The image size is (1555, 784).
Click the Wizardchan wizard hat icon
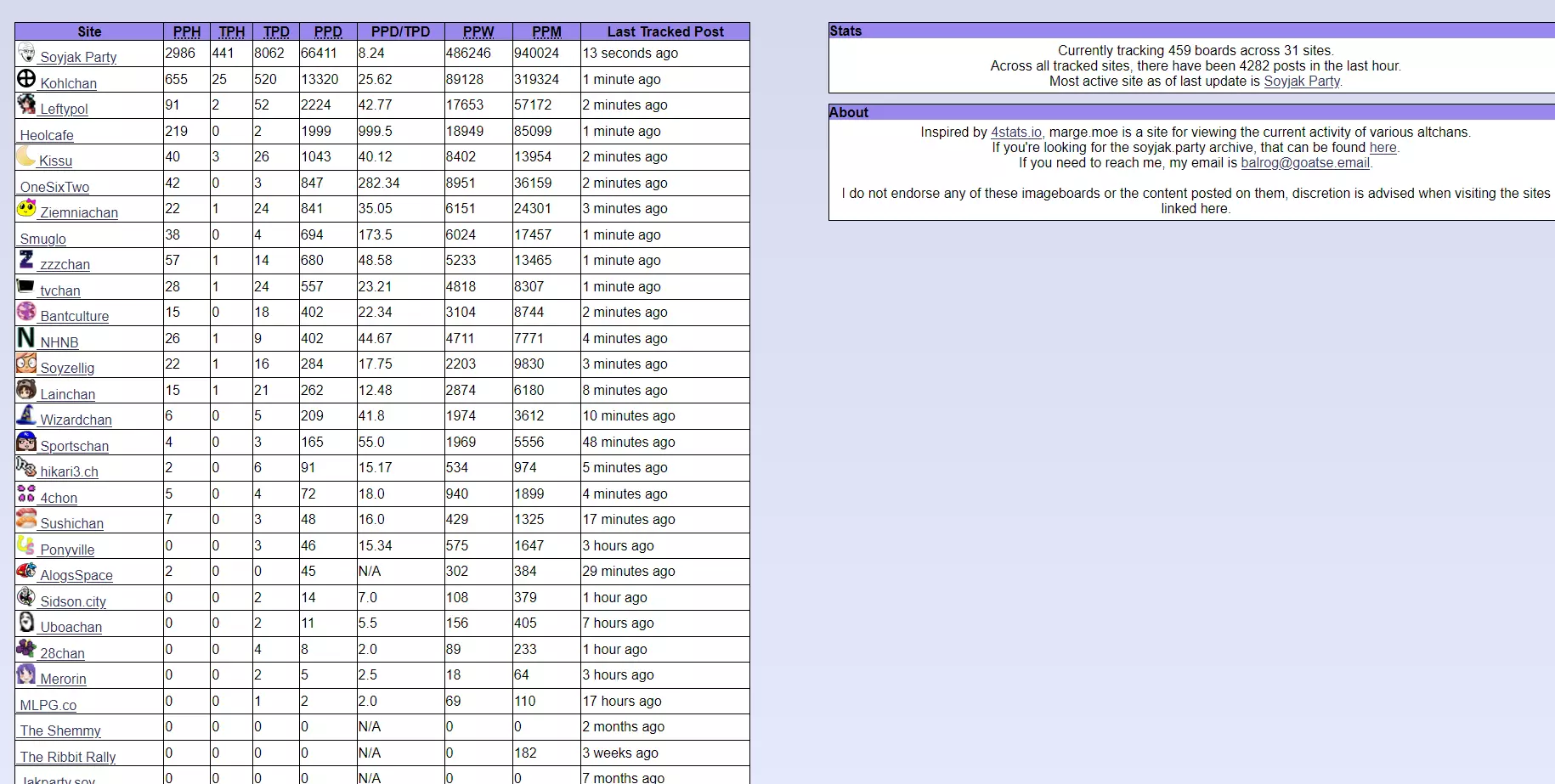[26, 415]
